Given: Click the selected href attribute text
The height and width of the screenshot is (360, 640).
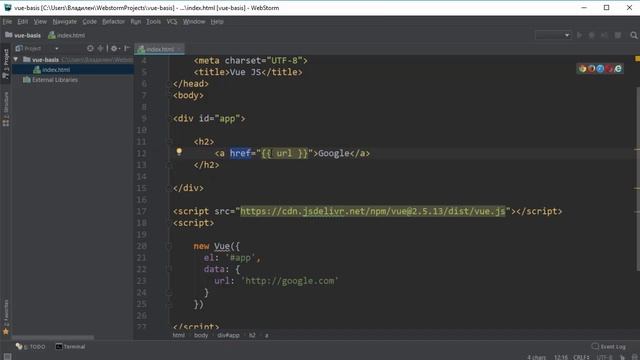Looking at the screenshot, I should click(240, 153).
